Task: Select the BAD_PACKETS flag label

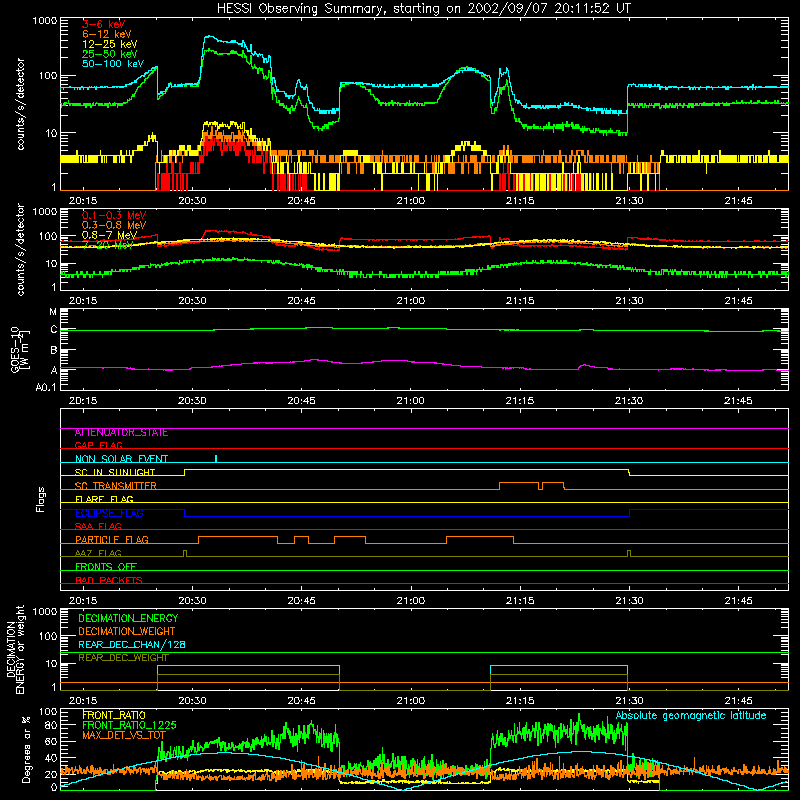Action: 109,580
